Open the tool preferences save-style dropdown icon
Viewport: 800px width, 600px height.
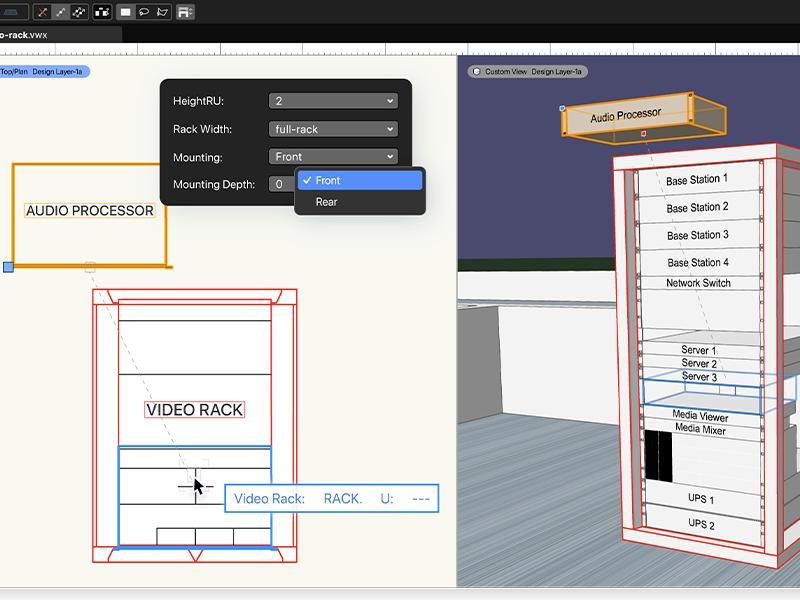point(186,12)
